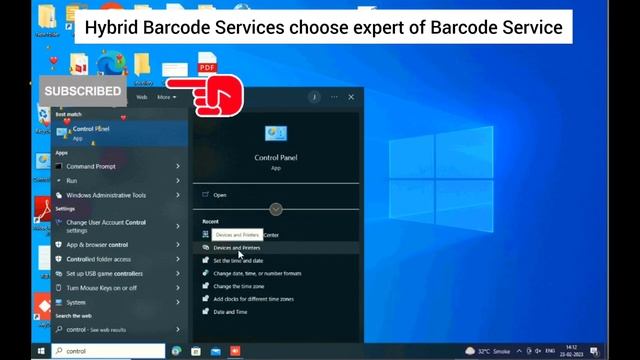640x360 pixels.
Task: Open Set the time and date
Action: [276, 260]
